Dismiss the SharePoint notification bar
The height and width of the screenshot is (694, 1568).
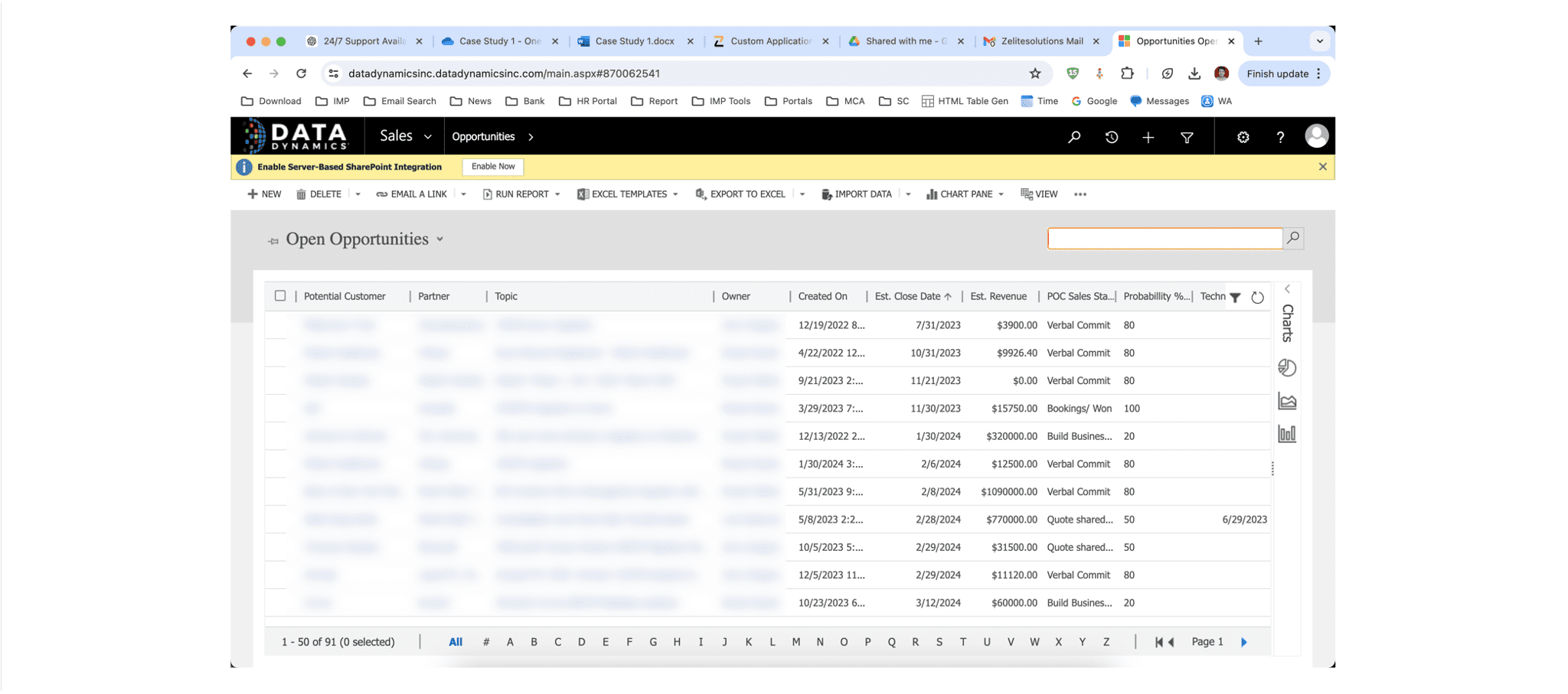tap(1322, 167)
